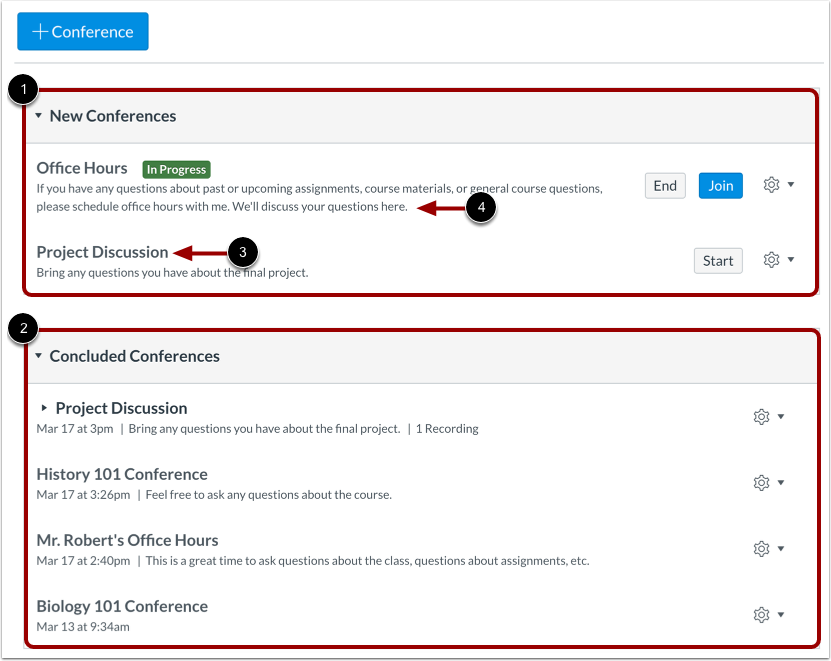This screenshot has width=831, height=661.
Task: End the Office Hours conference
Action: tap(664, 185)
